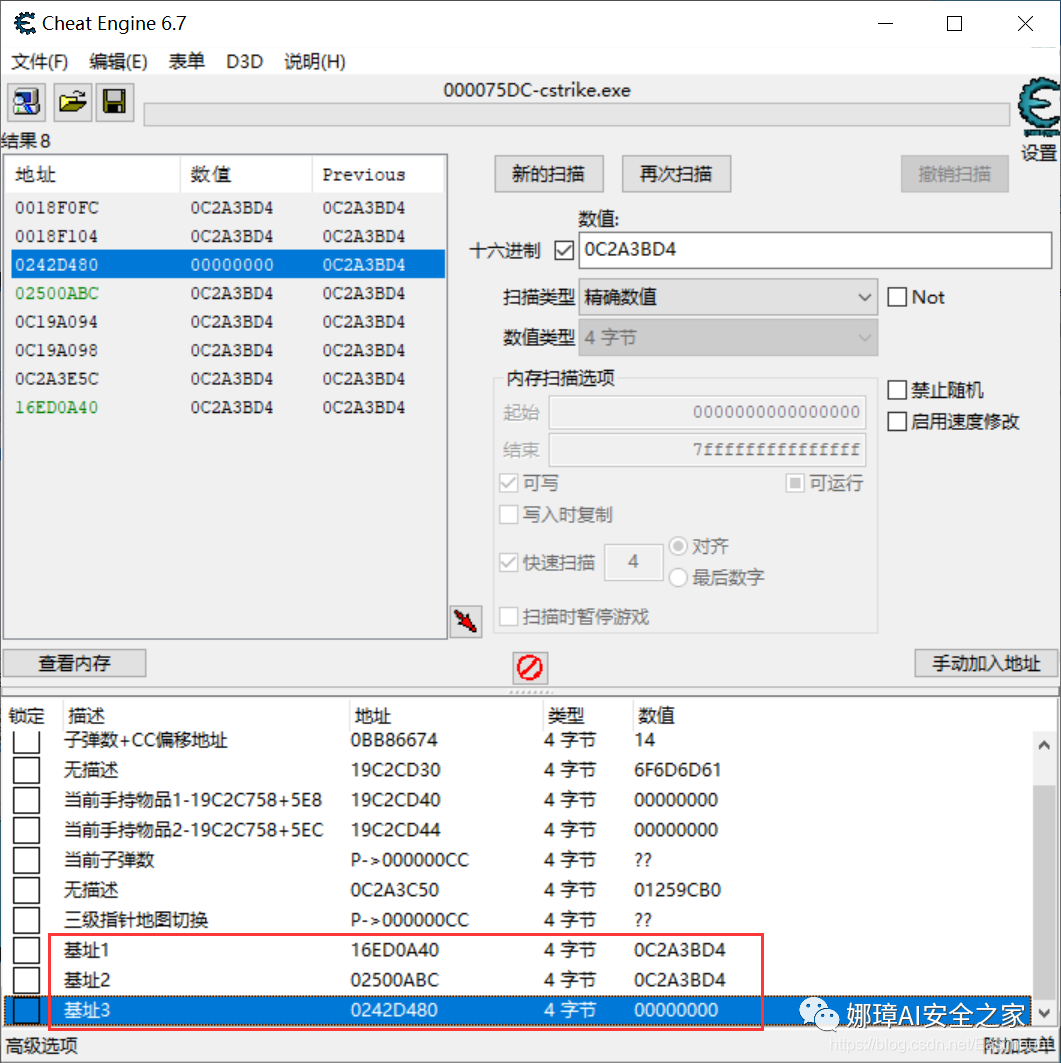Enable the 禁止随机 checkbox
The image size is (1061, 1063).
pyautogui.click(x=897, y=390)
